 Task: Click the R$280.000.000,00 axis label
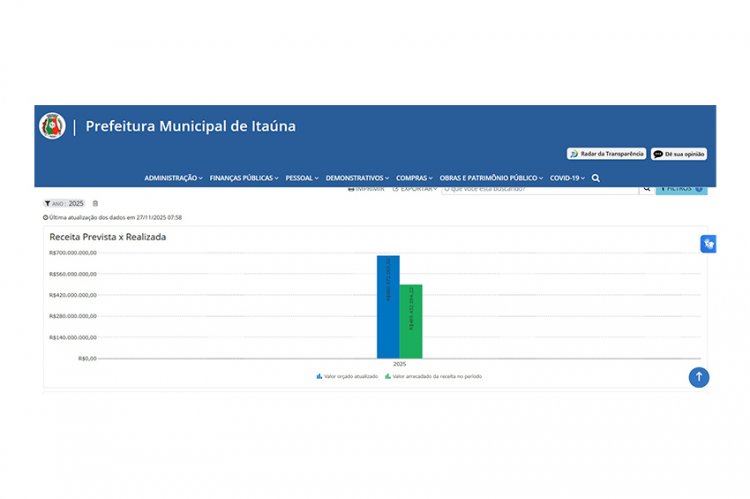click(73, 316)
